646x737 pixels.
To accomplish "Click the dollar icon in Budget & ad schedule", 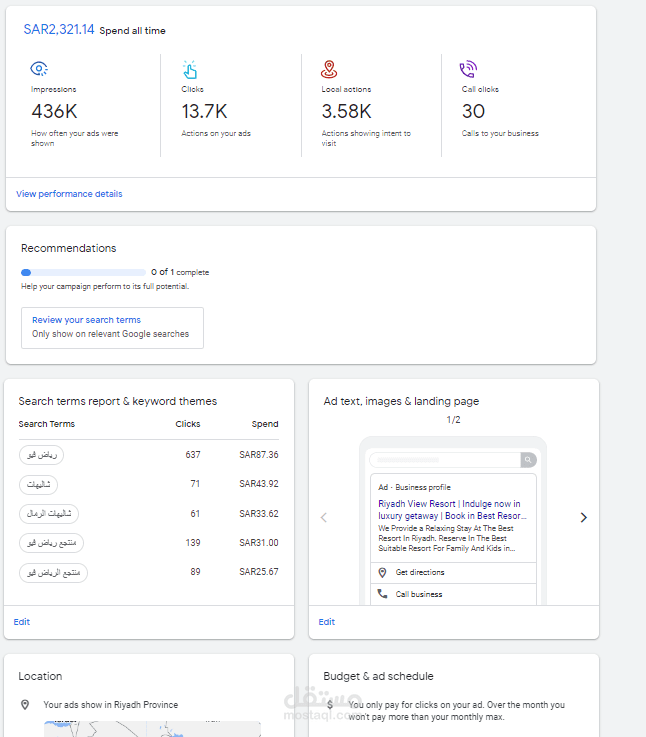I will pos(329,704).
